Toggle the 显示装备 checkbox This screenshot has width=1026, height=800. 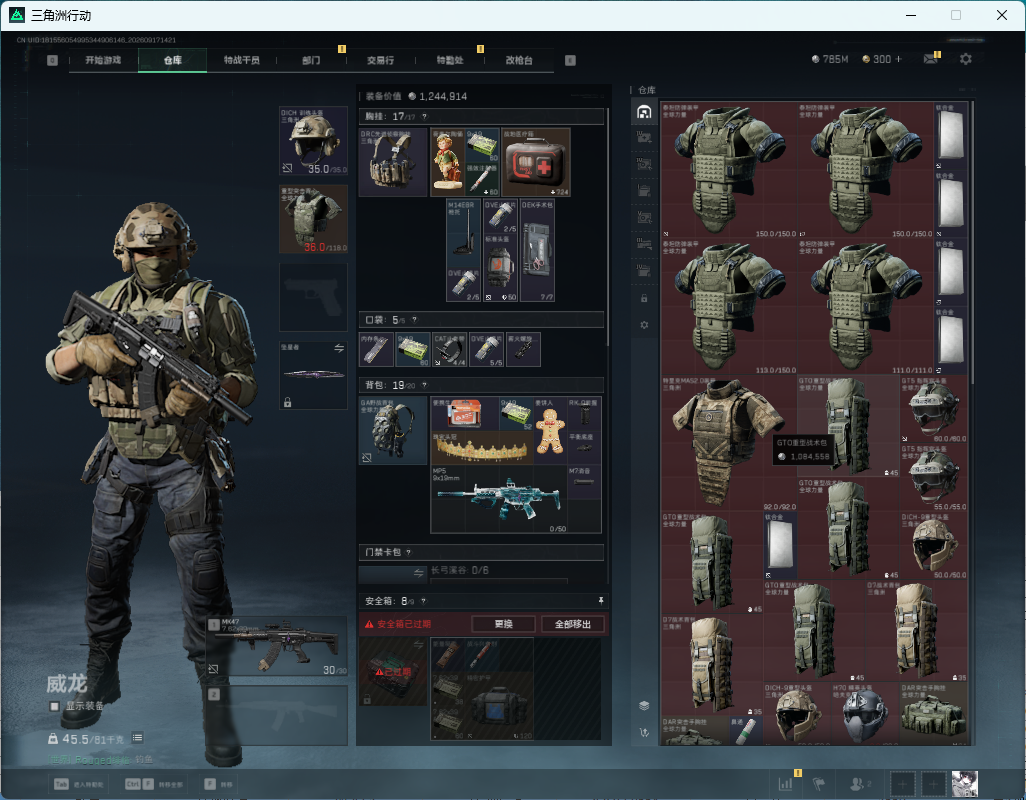[54, 706]
